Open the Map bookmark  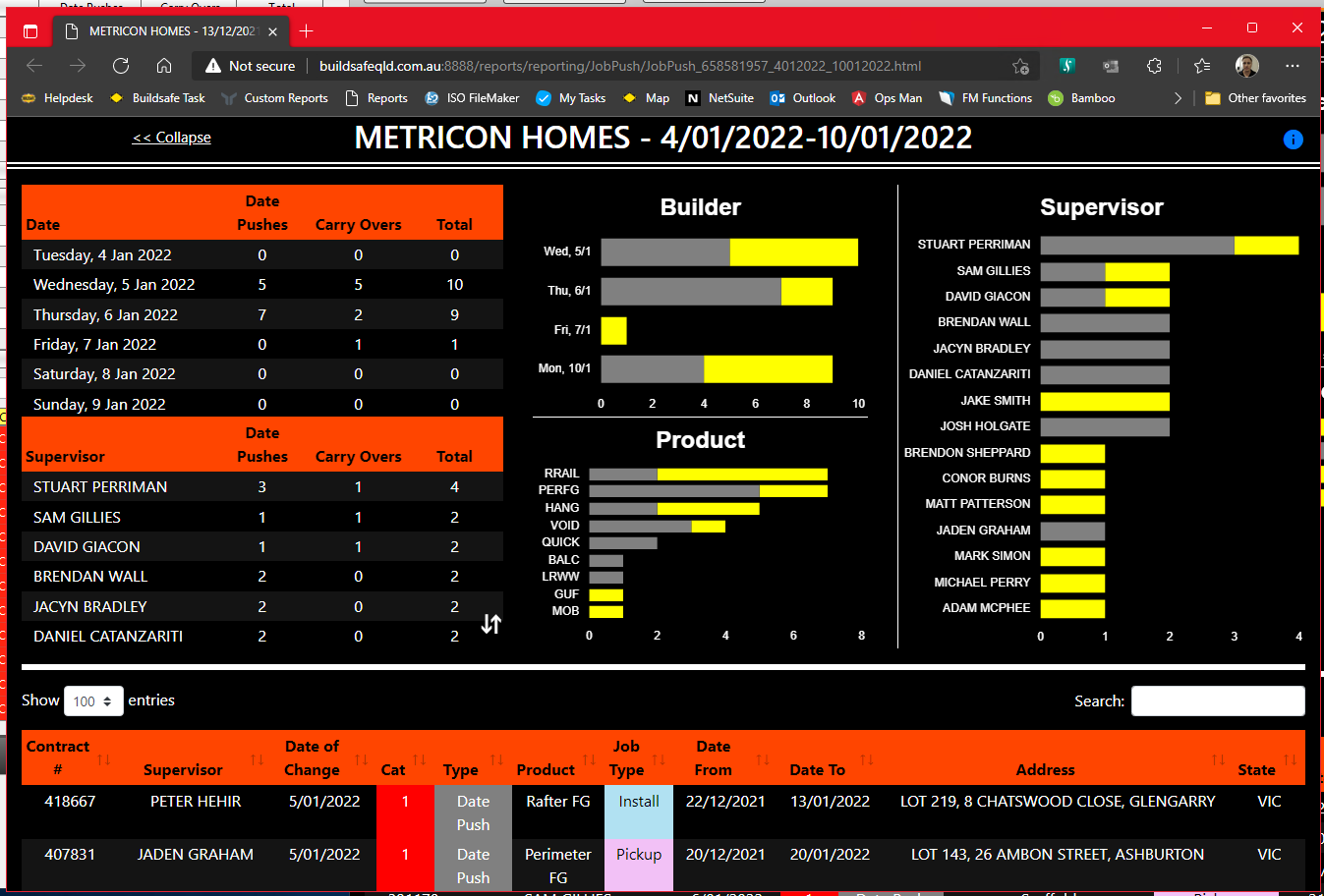(646, 98)
